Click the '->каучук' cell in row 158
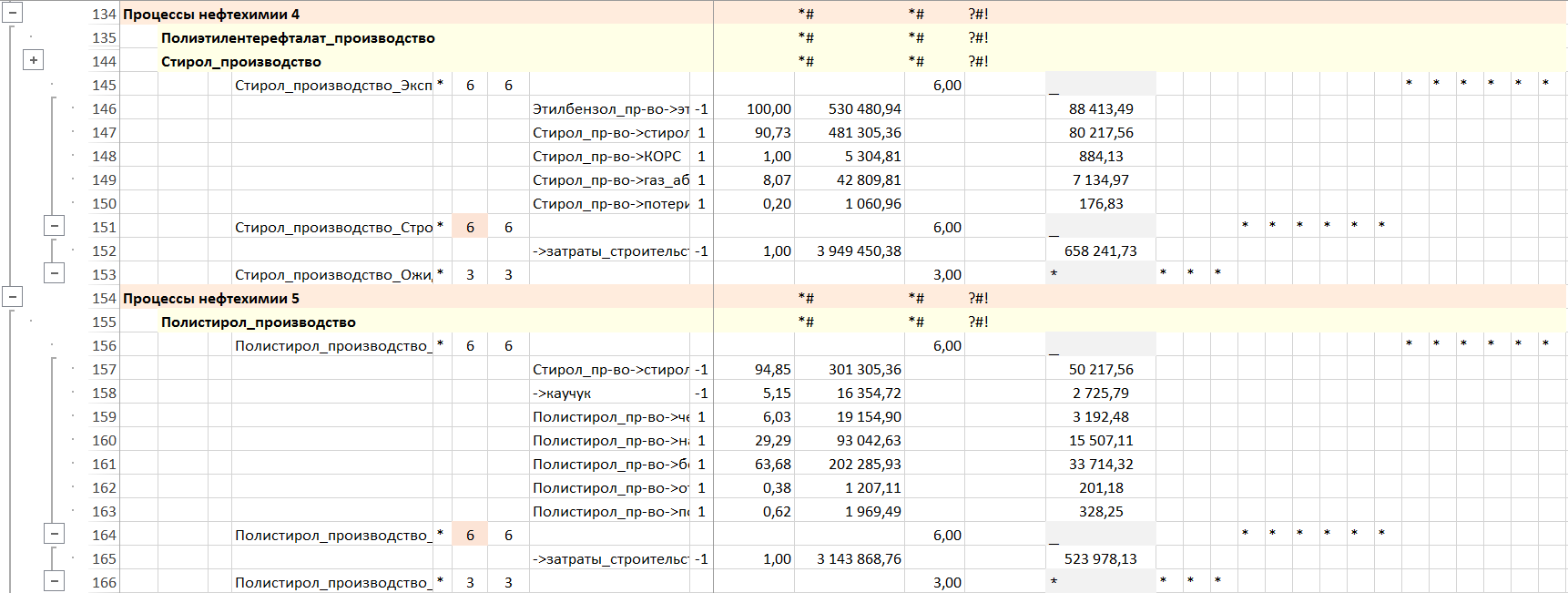Screen dimensions: 1568x593 (562, 393)
